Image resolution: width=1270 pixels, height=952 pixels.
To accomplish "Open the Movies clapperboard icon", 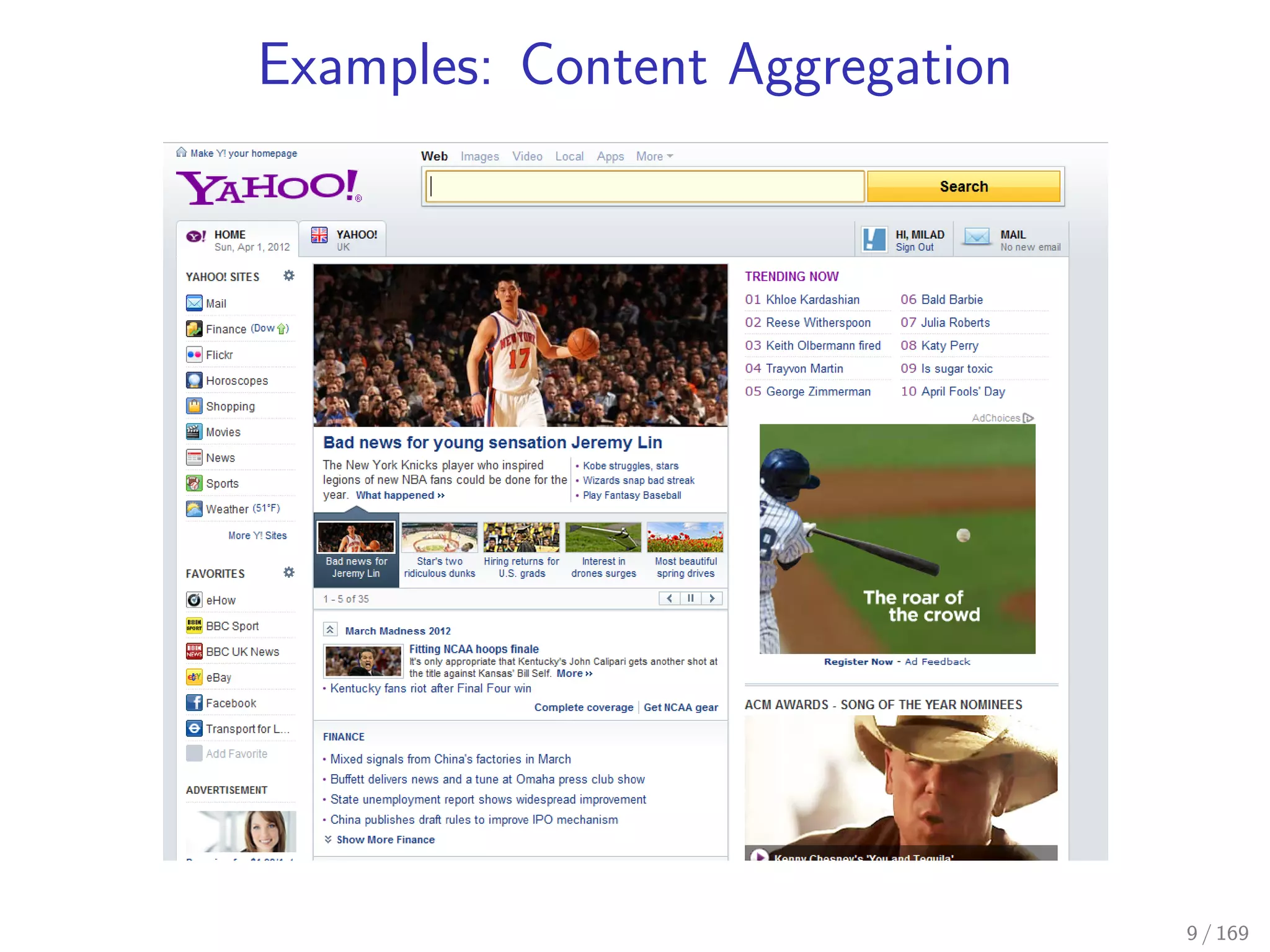I will click(194, 431).
